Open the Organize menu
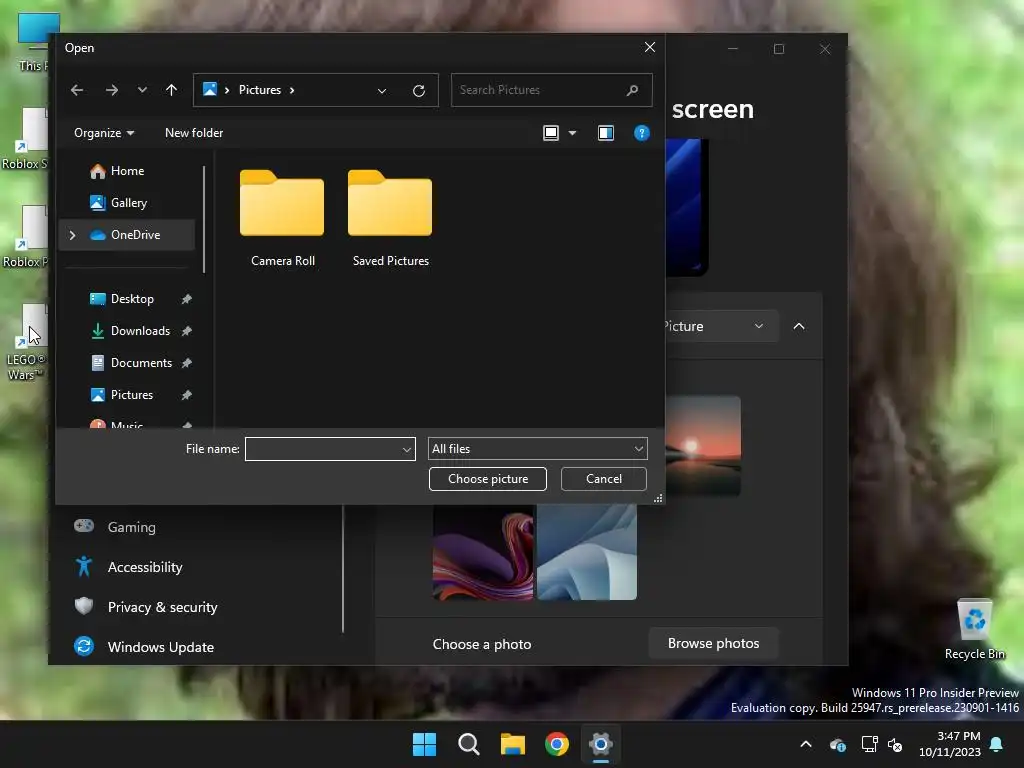The height and width of the screenshot is (768, 1024). (104, 133)
